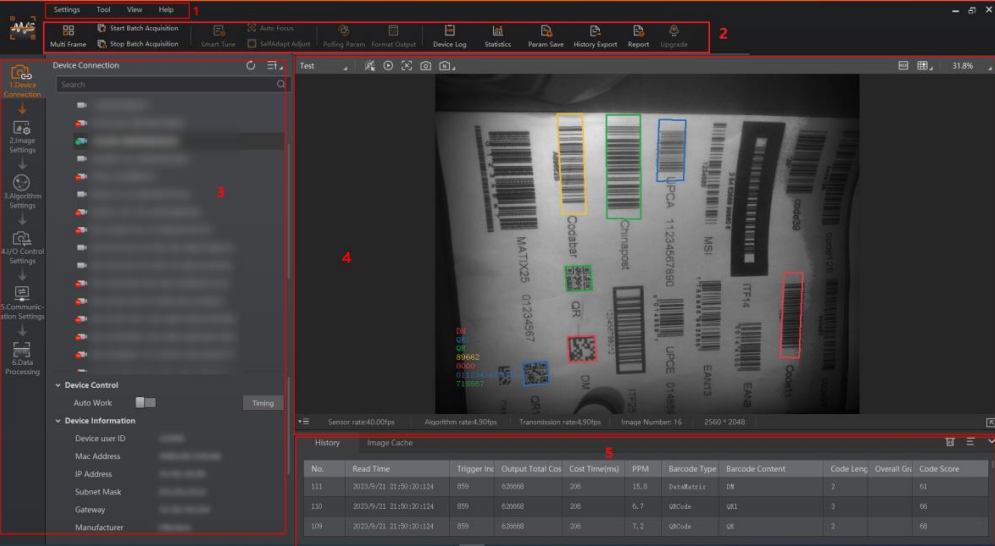Switch to the Image Cache tab
The height and width of the screenshot is (546, 995).
(x=390, y=443)
